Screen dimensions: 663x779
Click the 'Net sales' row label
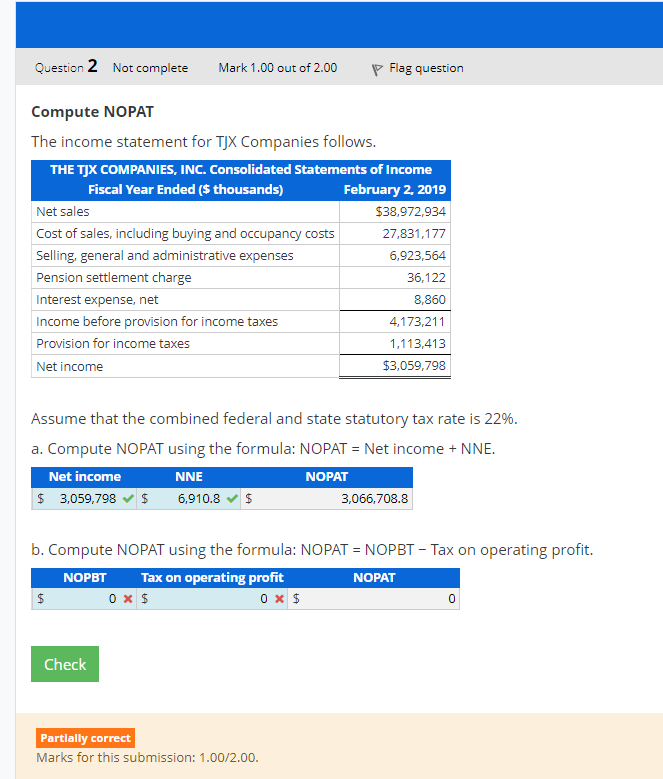tap(63, 212)
